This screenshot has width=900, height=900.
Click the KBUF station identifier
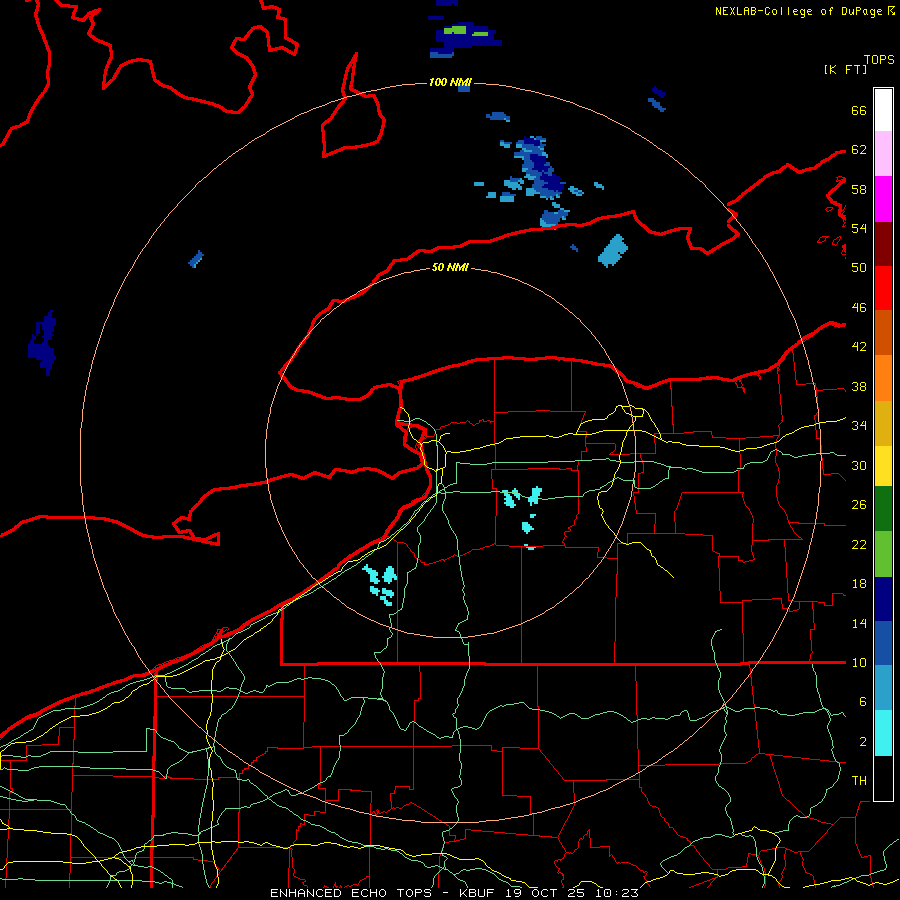[480, 893]
